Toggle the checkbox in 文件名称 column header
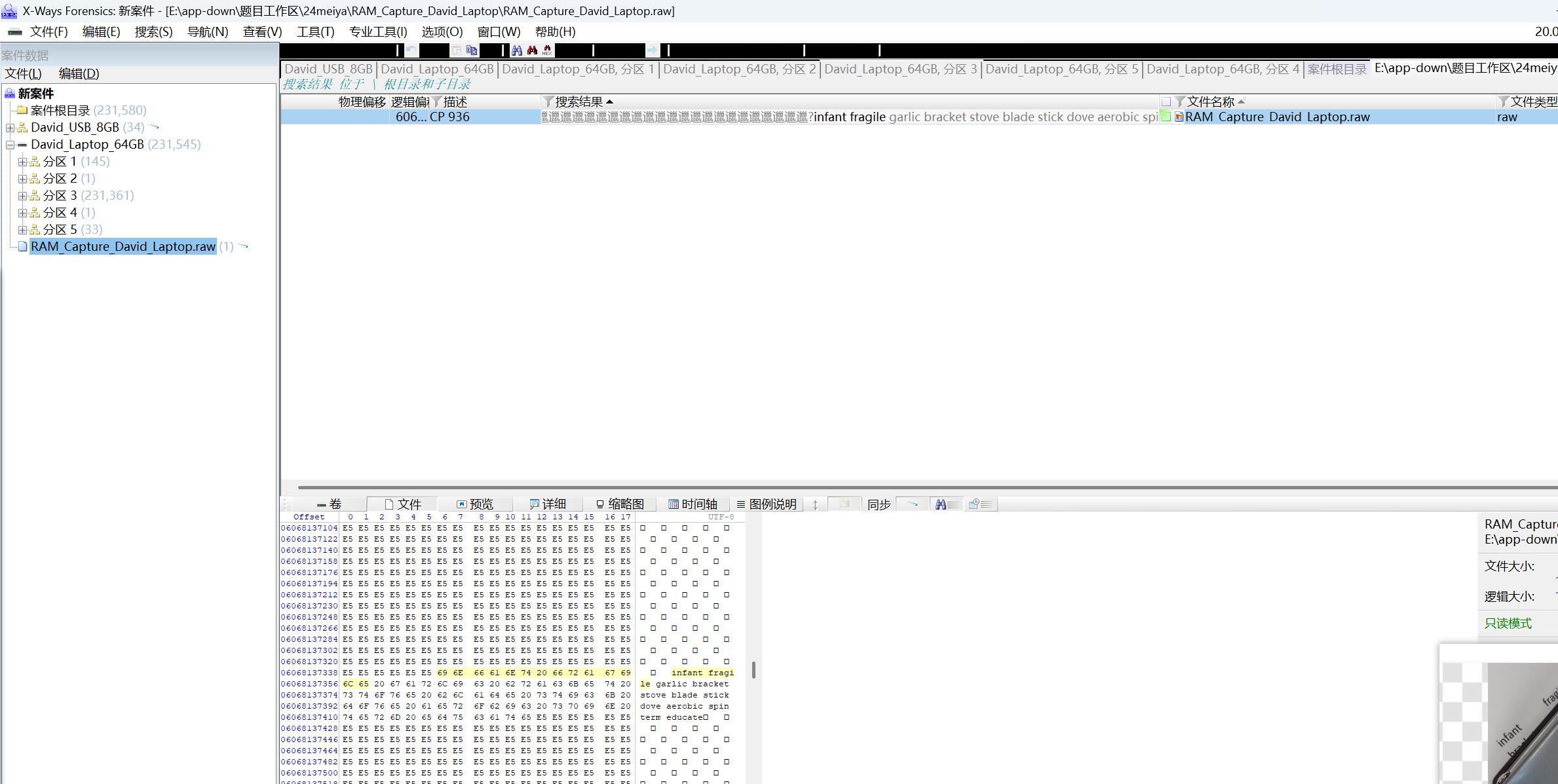This screenshot has width=1558, height=784. click(1167, 102)
